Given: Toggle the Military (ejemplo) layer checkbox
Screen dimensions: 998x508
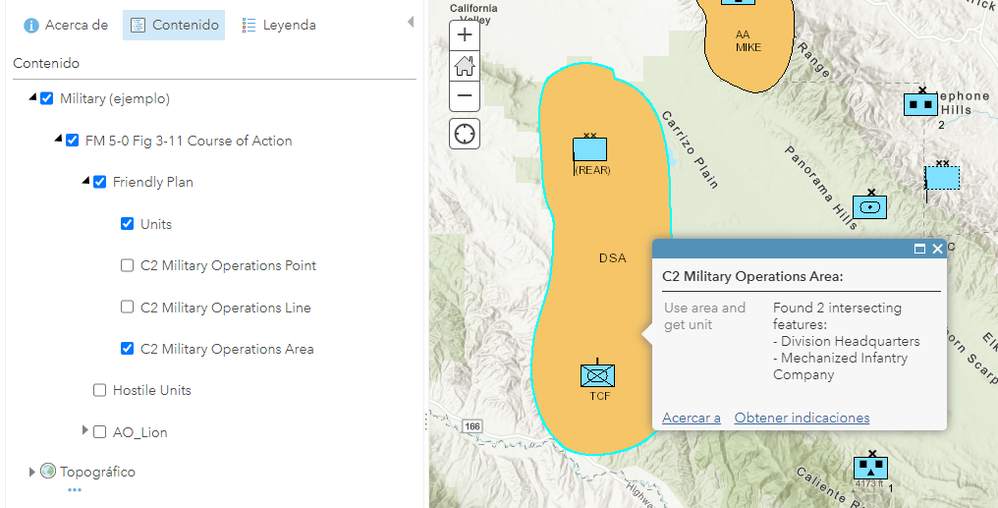Looking at the screenshot, I should click(46, 99).
